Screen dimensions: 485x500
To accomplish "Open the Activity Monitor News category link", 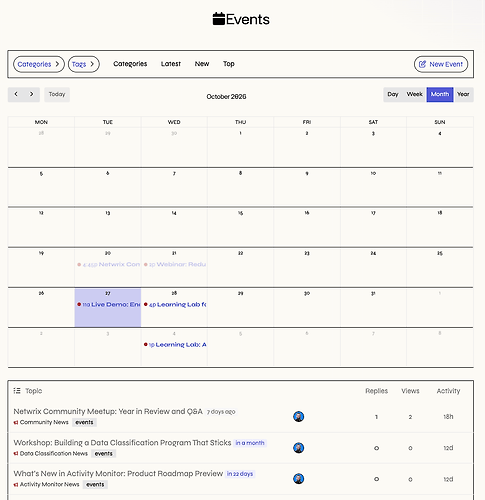I will click(x=46, y=484).
